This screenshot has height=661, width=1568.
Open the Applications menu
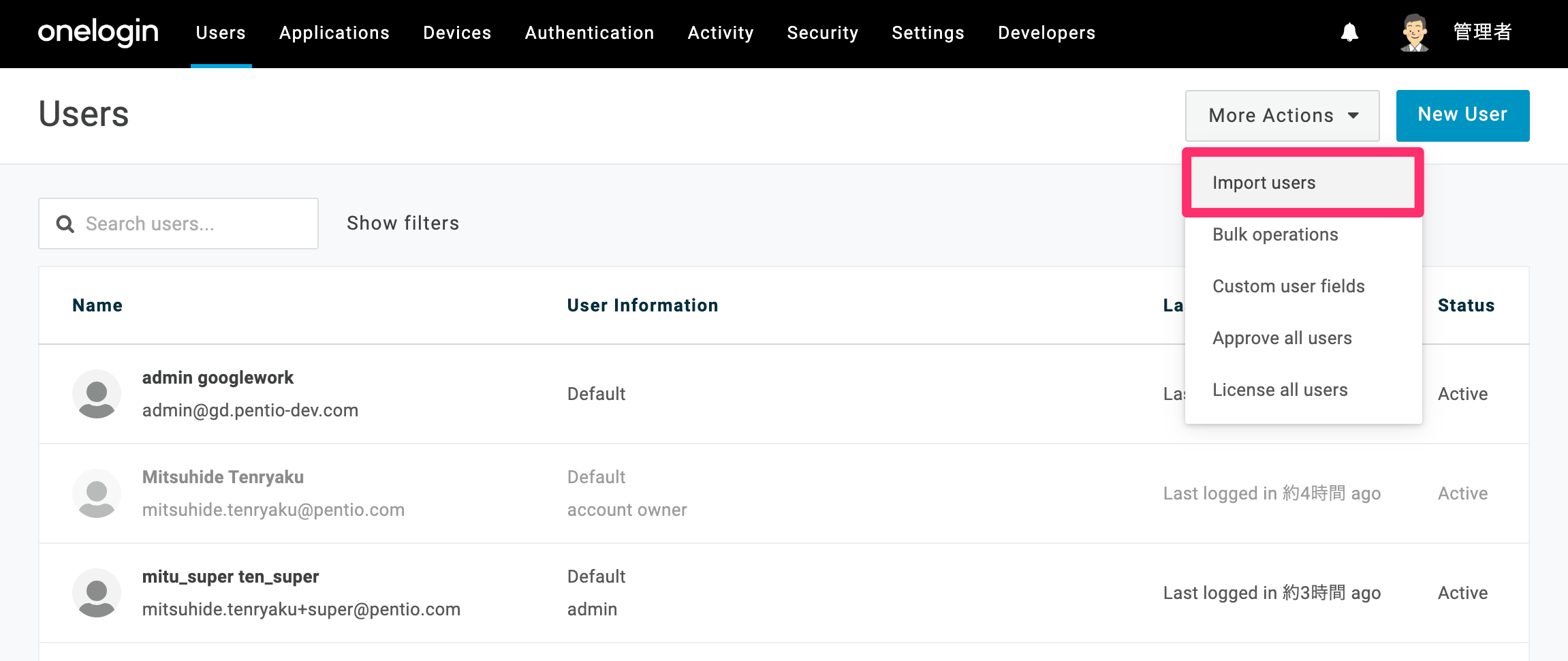[x=334, y=33]
